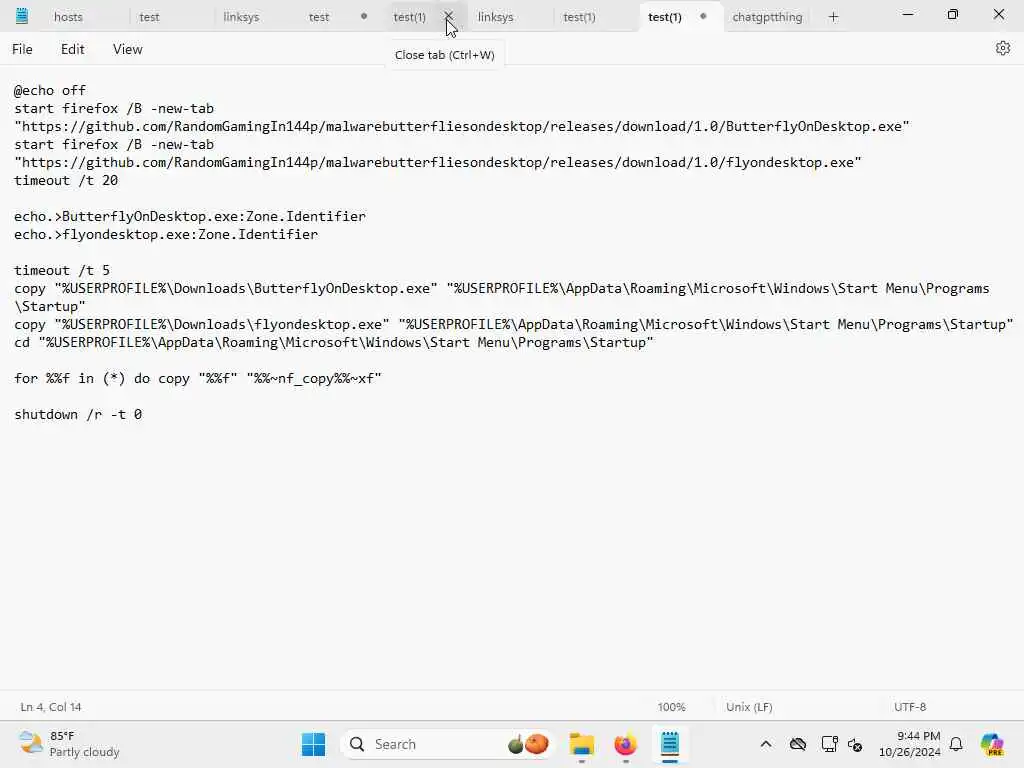Click the taskbar Search box
The image size is (1024, 768).
[448, 744]
